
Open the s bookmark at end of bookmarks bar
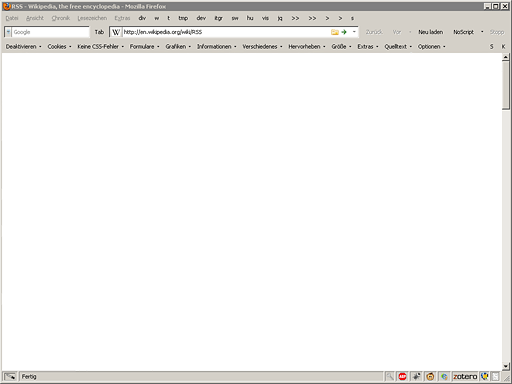point(352,18)
